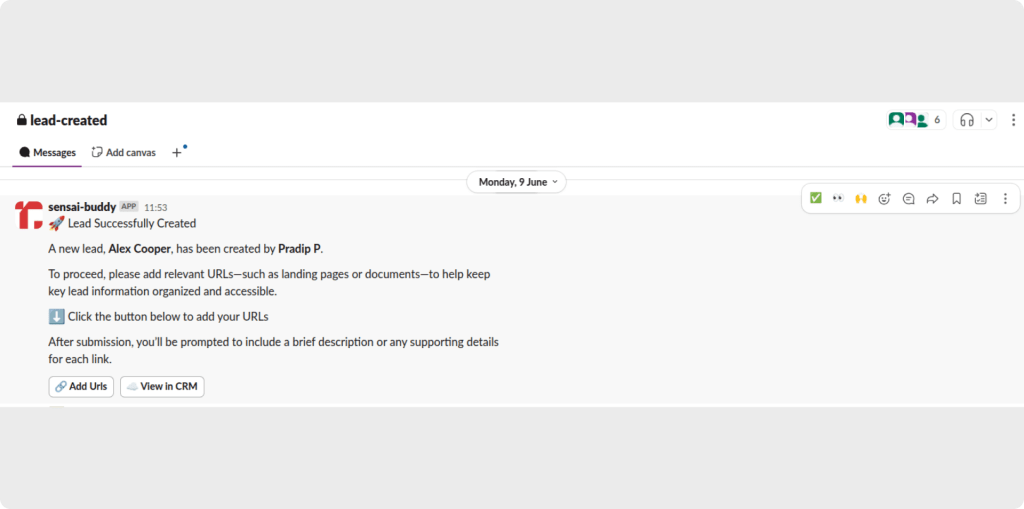React with the raised hands emoji

pyautogui.click(x=861, y=198)
